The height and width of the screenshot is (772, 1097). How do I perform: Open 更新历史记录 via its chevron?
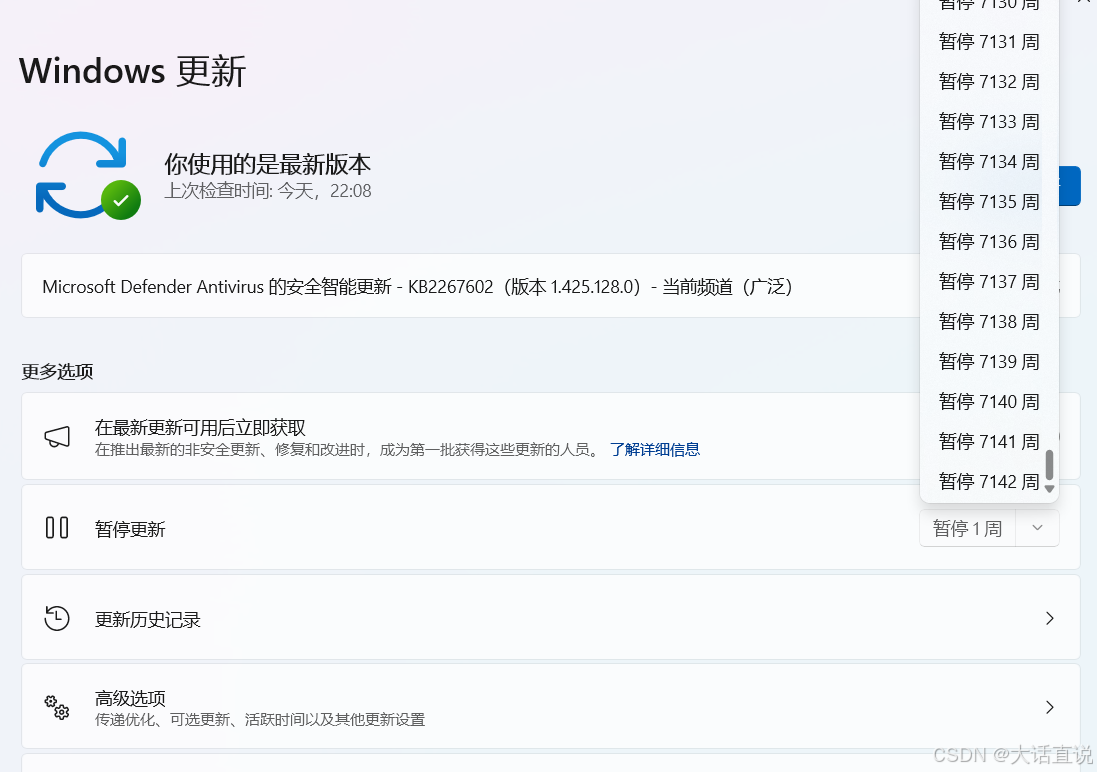point(1049,618)
